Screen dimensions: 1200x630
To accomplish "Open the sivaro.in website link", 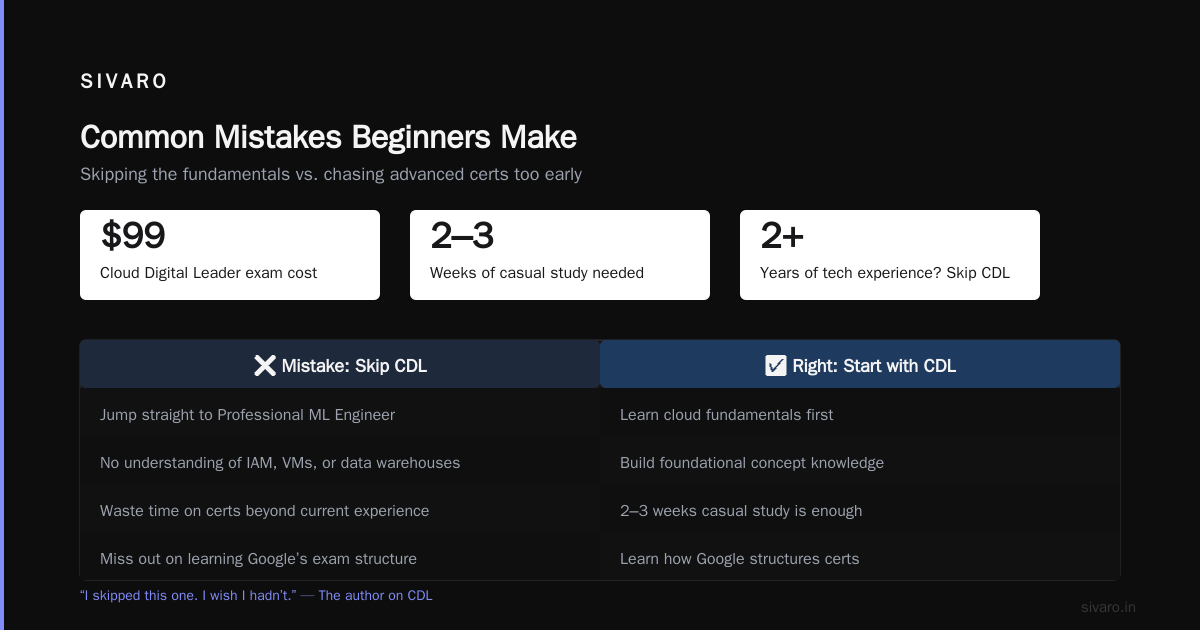I will click(x=1108, y=607).
